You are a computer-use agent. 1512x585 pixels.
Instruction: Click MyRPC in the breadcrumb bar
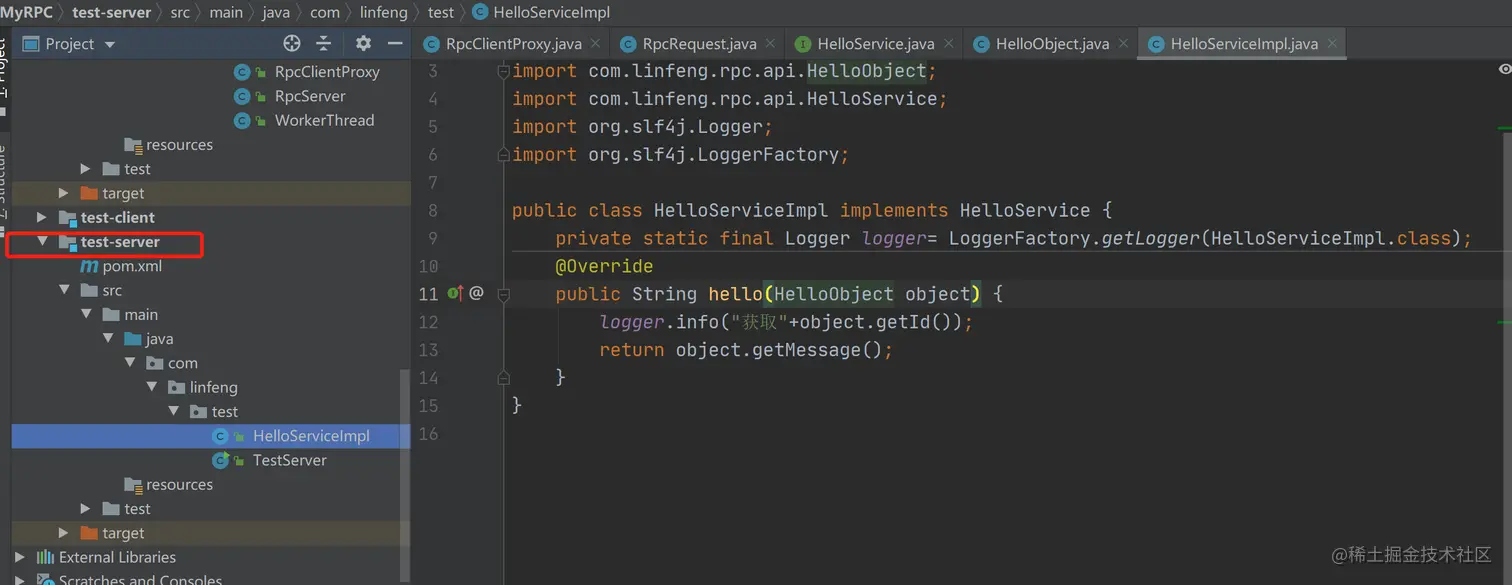coord(27,12)
